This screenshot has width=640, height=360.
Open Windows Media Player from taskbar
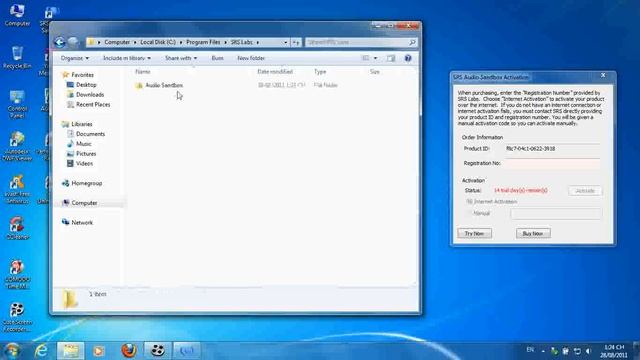98,350
